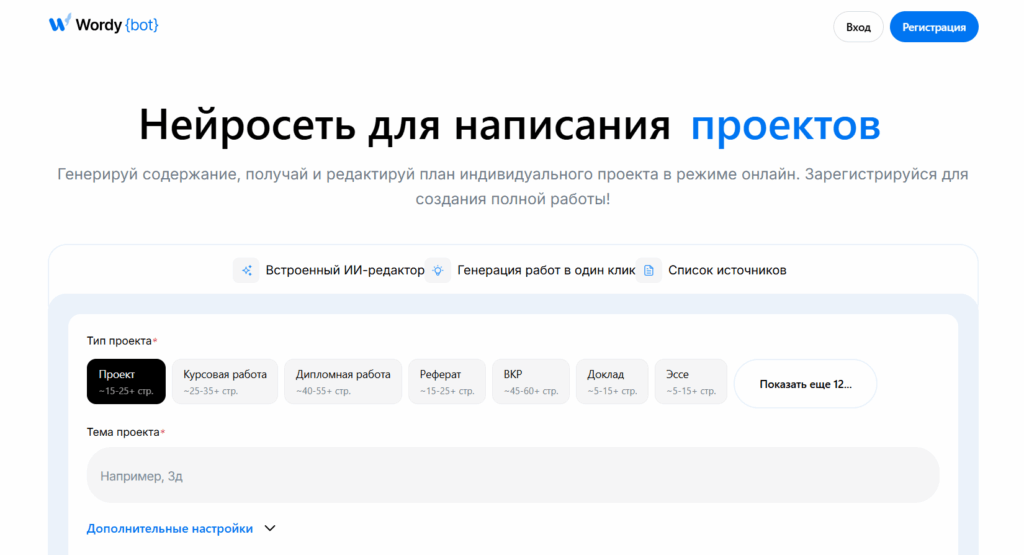Click the Wordy W logo icon
1024x555 pixels.
pyautogui.click(x=59, y=23)
